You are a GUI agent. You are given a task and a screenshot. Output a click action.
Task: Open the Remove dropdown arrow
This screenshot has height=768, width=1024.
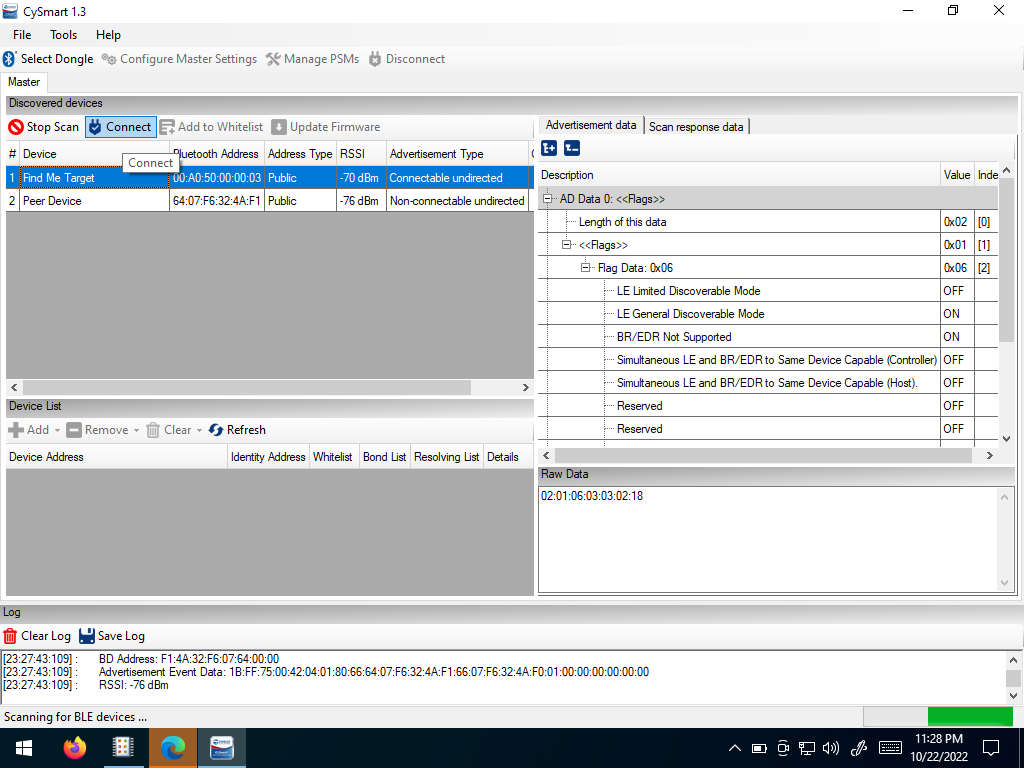(x=136, y=430)
